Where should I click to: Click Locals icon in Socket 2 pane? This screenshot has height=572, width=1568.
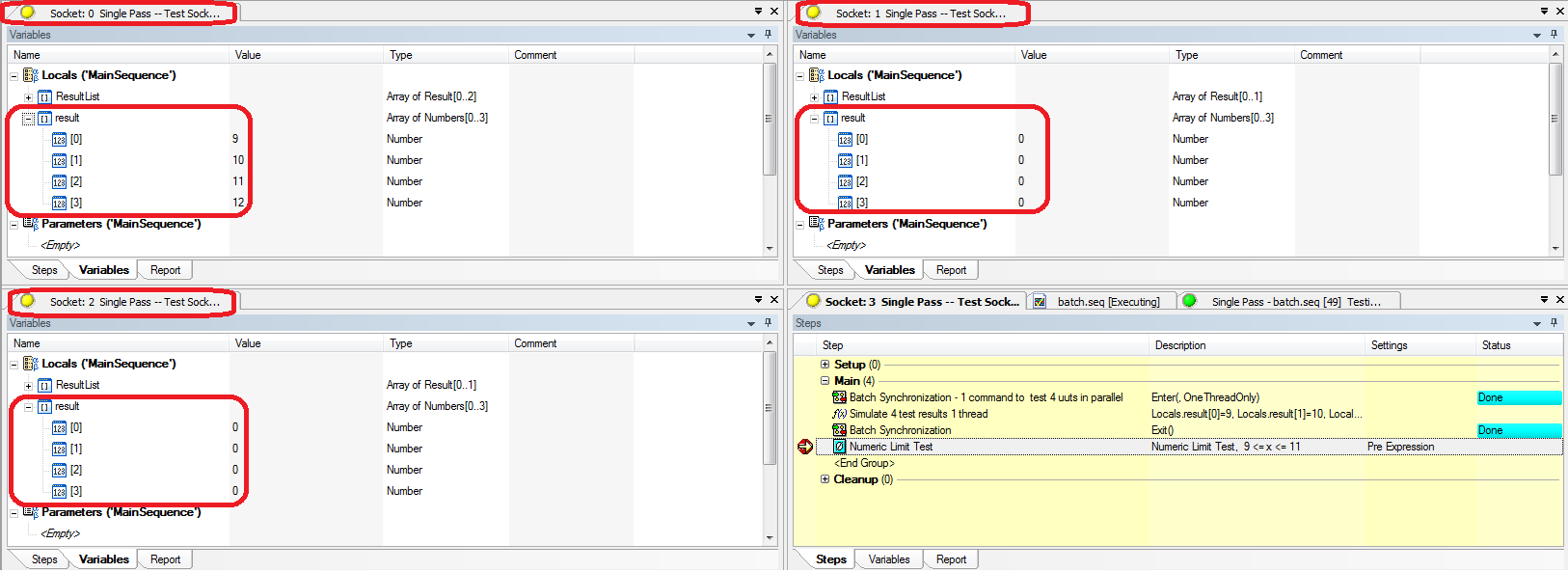(30, 364)
